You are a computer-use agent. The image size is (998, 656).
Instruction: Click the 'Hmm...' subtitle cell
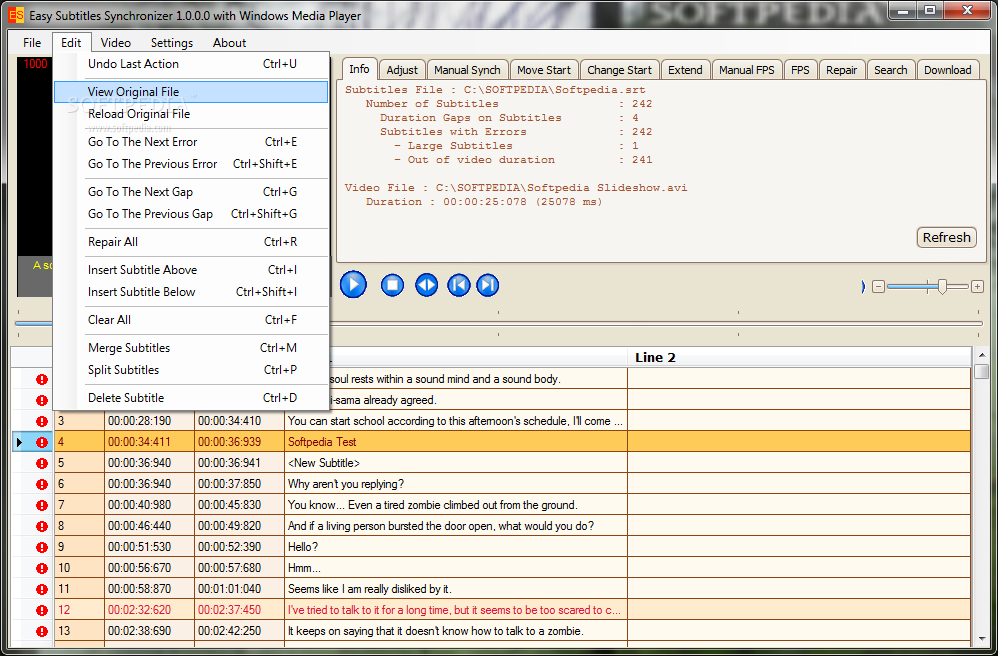(x=456, y=568)
